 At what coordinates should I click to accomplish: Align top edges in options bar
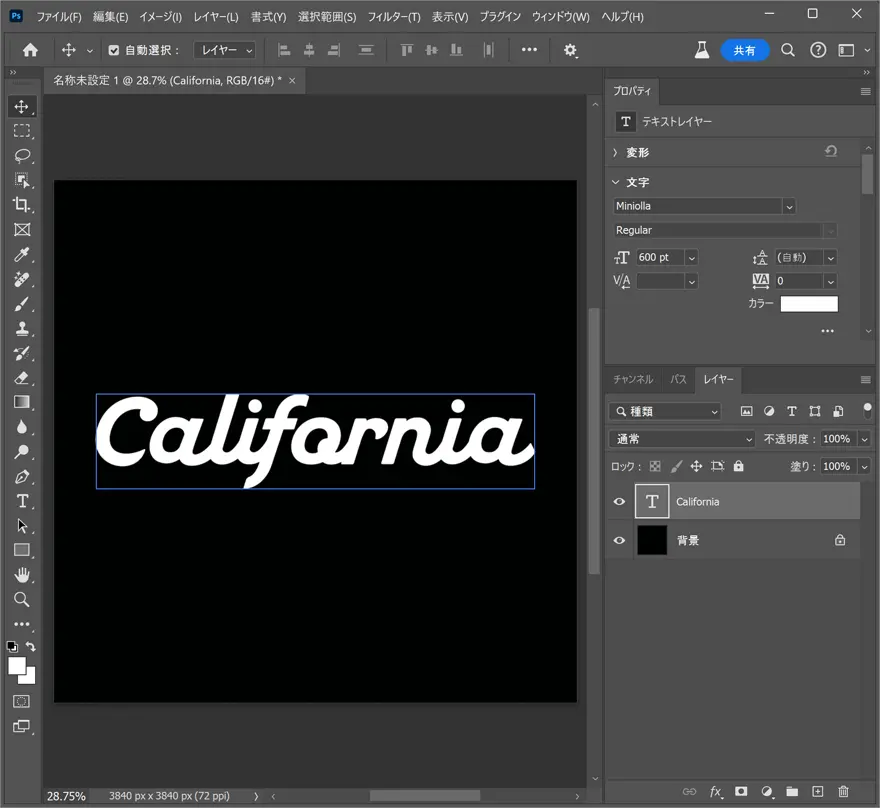click(x=407, y=50)
